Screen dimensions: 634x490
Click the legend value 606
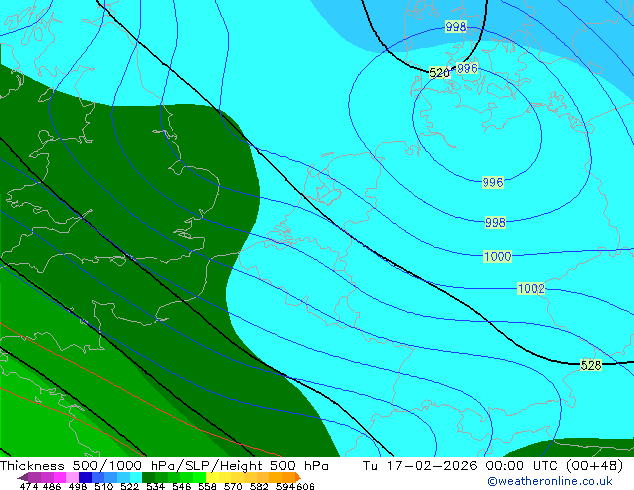(x=305, y=486)
